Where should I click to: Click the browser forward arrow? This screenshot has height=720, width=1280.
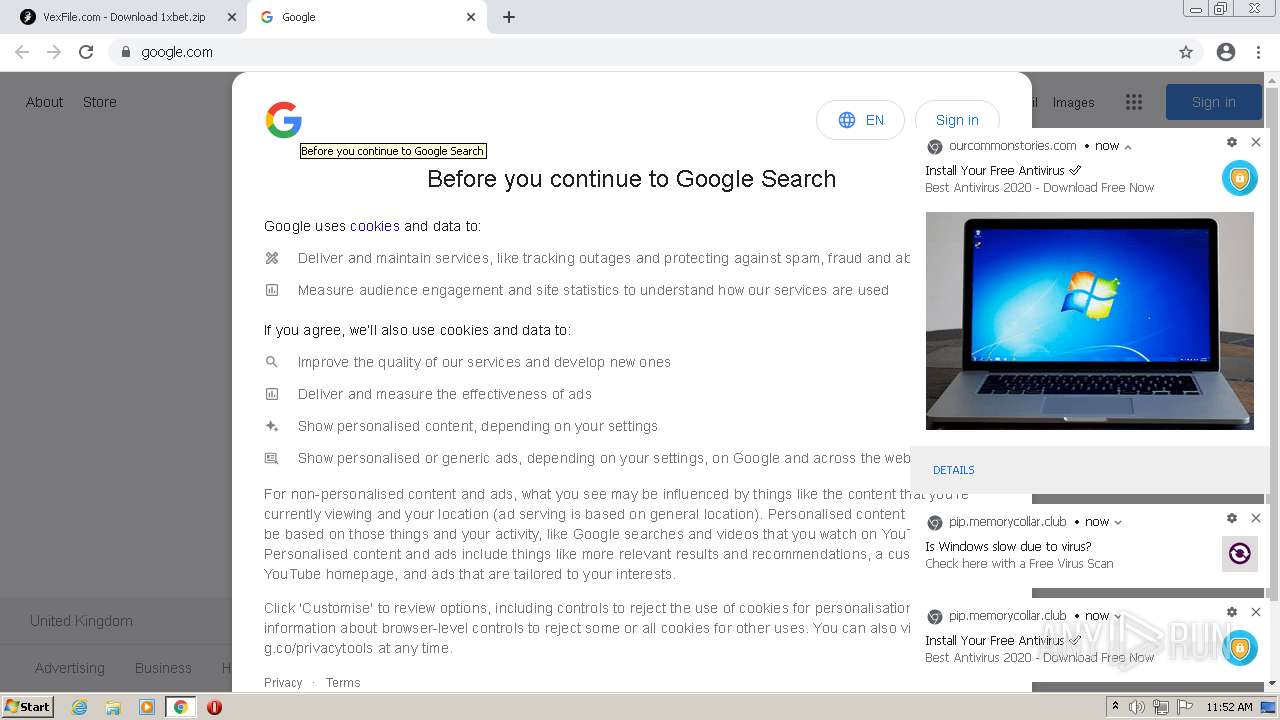click(54, 52)
